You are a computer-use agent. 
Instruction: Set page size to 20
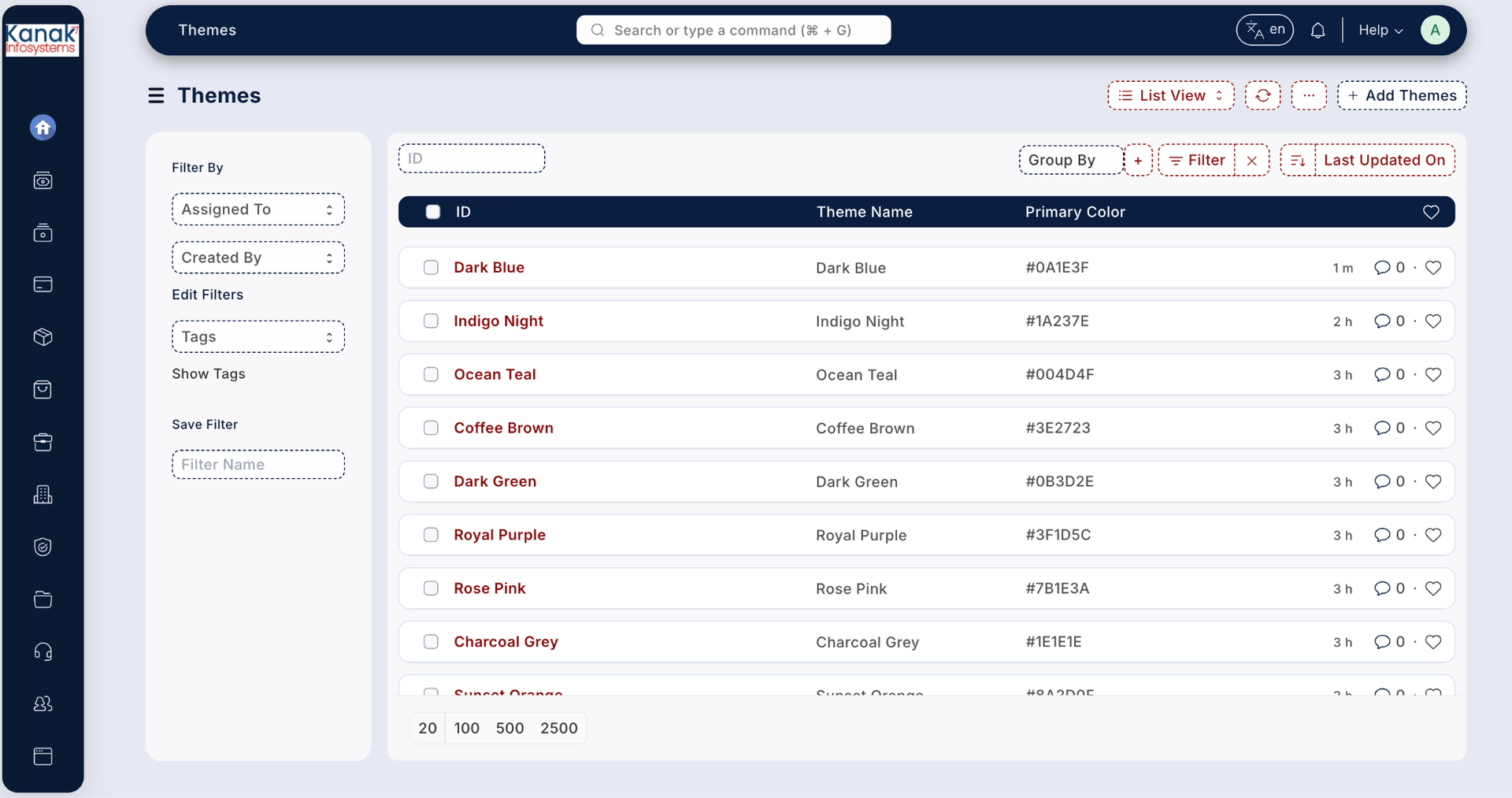click(x=428, y=729)
